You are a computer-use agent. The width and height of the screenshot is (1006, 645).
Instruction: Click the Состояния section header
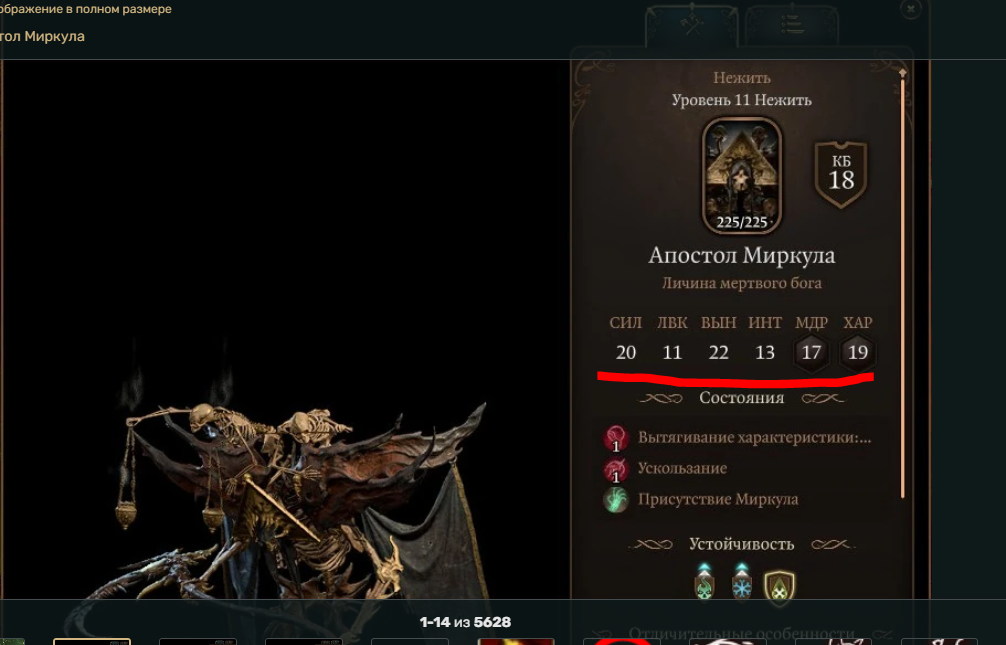[742, 398]
